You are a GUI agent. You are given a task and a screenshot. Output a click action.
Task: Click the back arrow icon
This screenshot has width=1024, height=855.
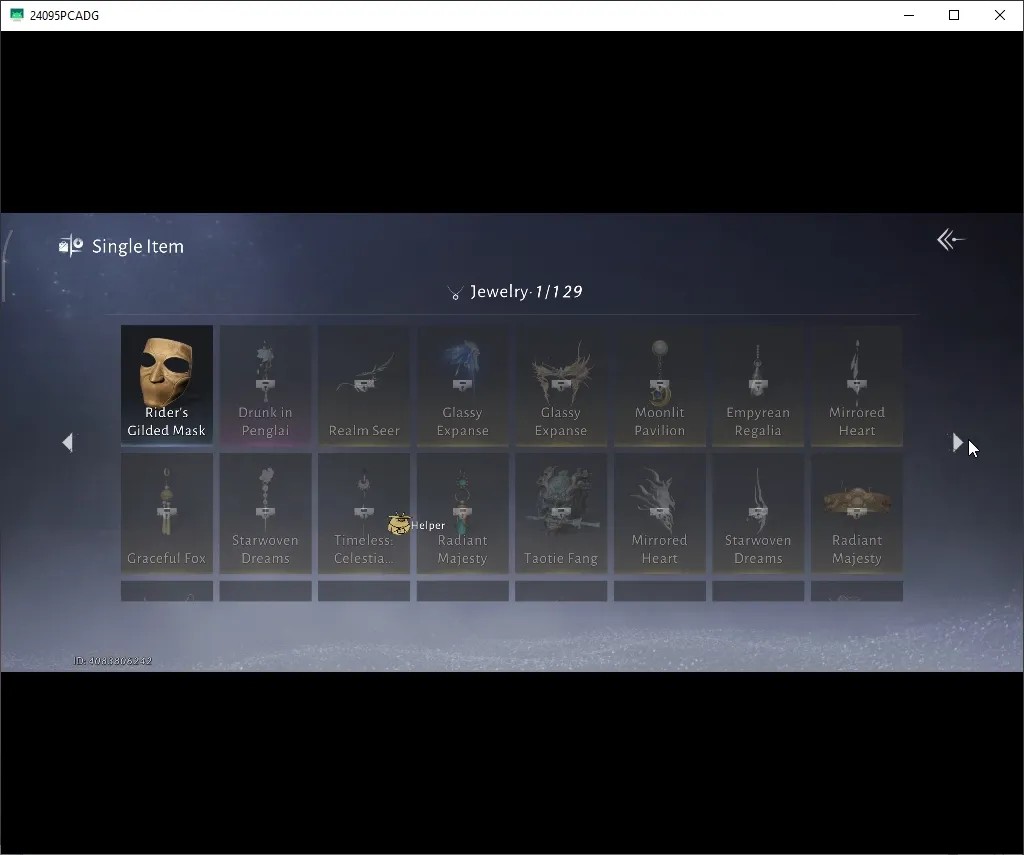click(950, 240)
